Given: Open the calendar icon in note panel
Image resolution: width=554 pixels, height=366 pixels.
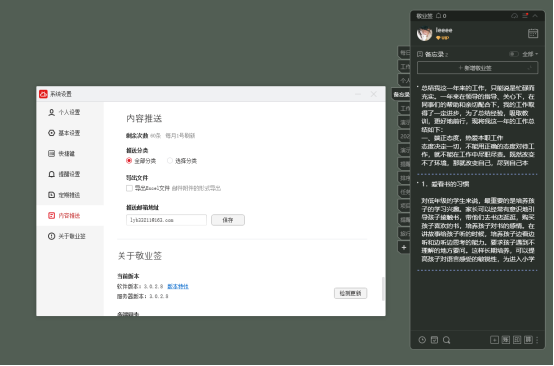Looking at the screenshot, I should 533,34.
